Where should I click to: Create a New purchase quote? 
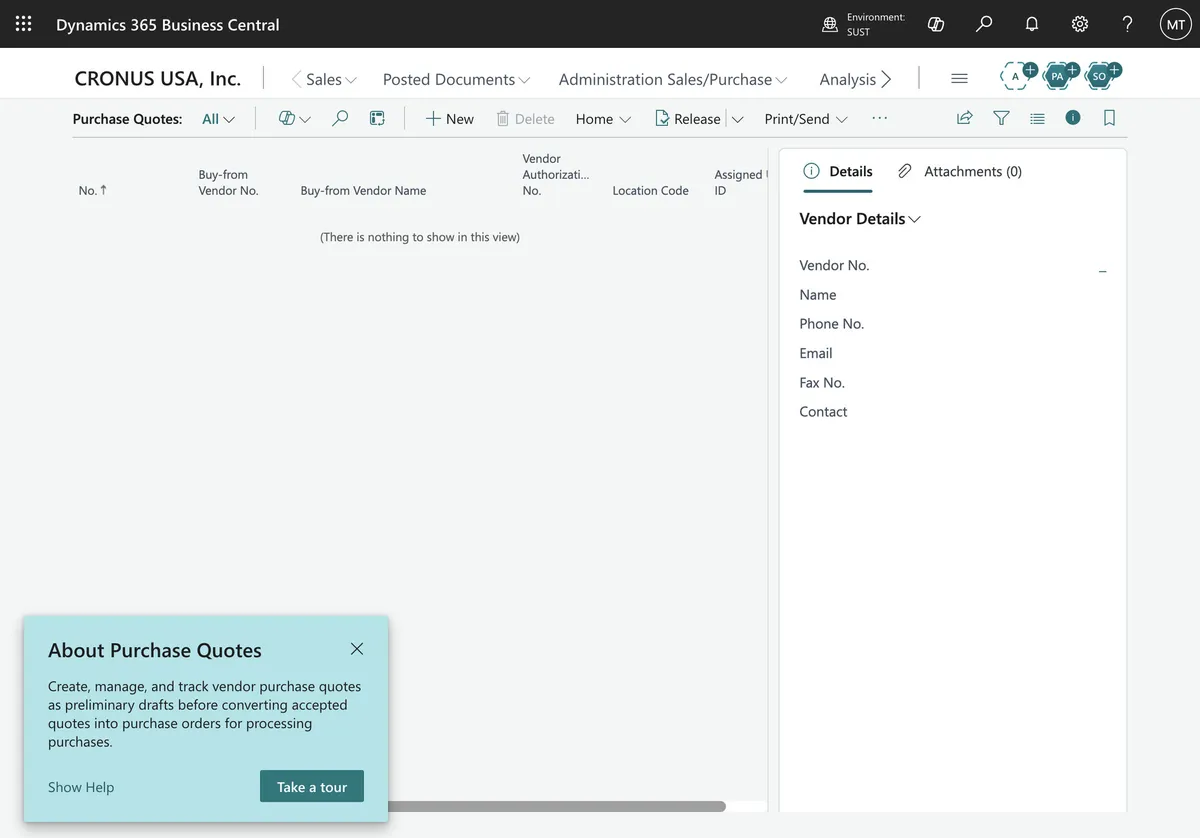[x=449, y=118]
